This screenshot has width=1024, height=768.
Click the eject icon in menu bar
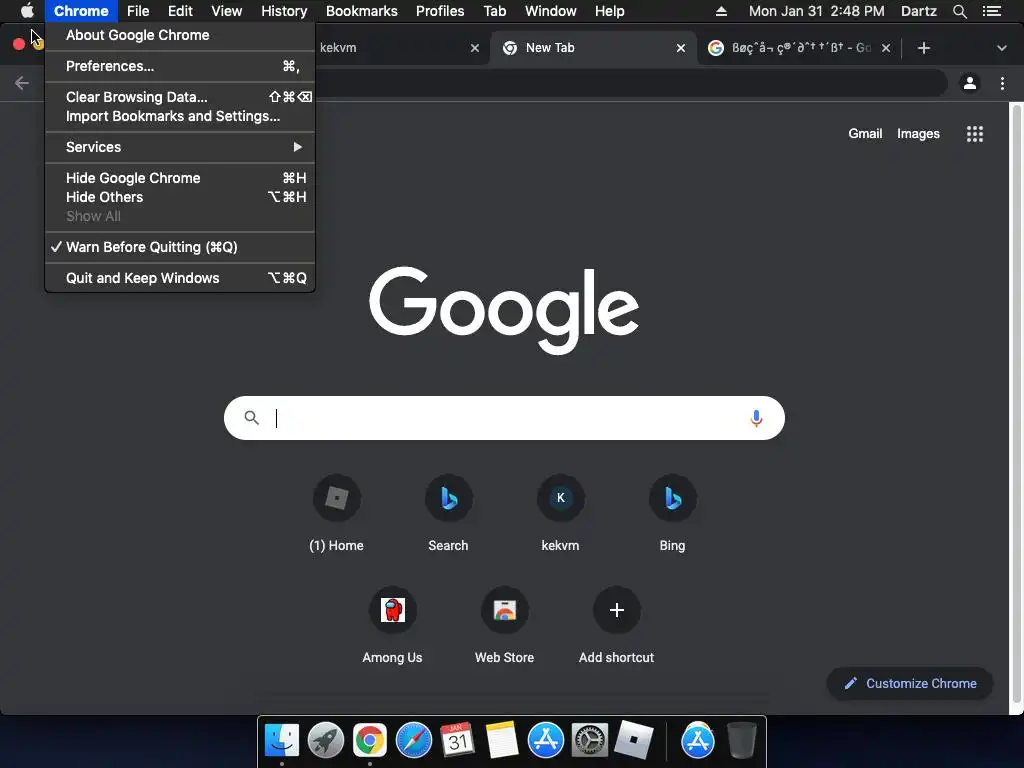[x=721, y=11]
